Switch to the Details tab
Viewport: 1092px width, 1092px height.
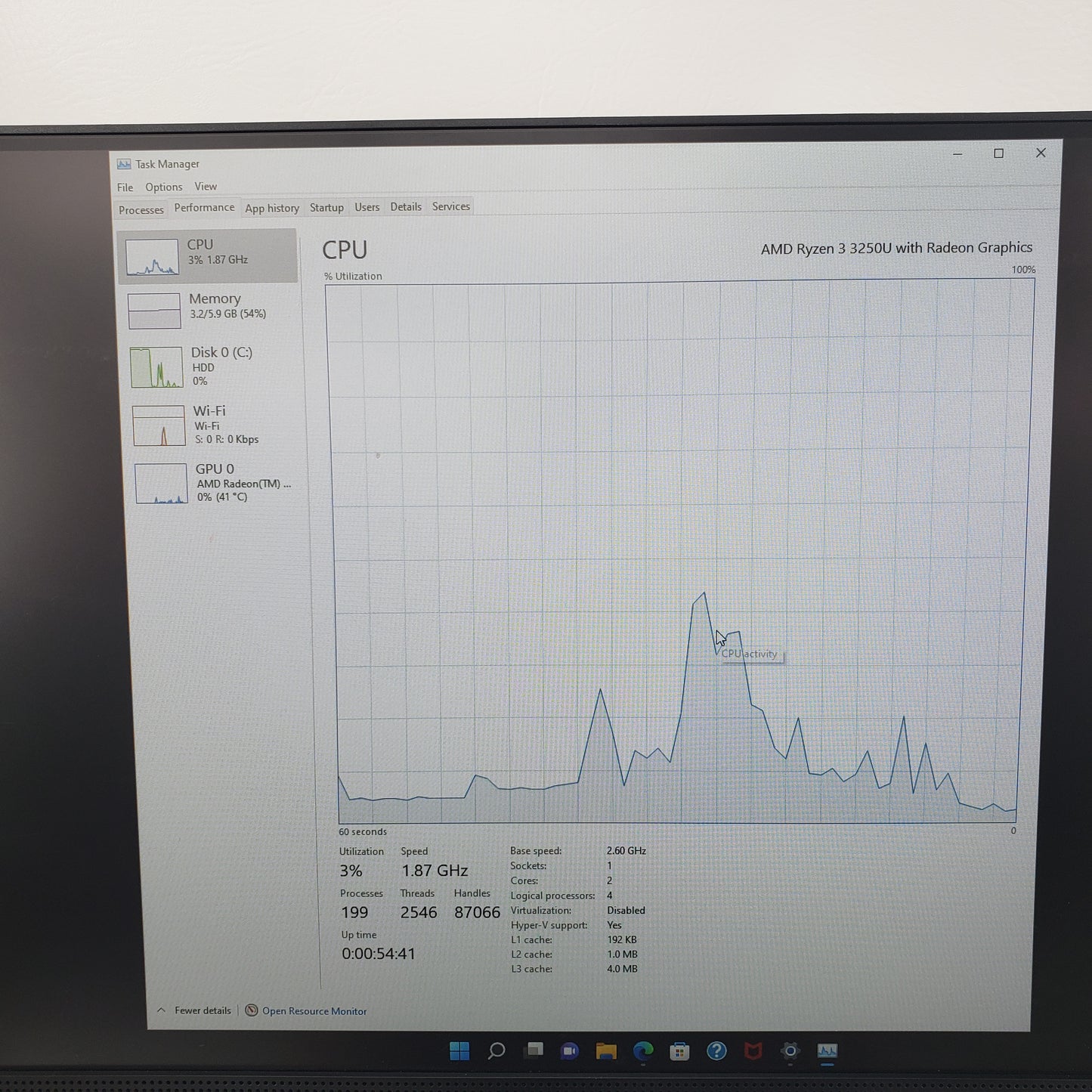tap(406, 206)
